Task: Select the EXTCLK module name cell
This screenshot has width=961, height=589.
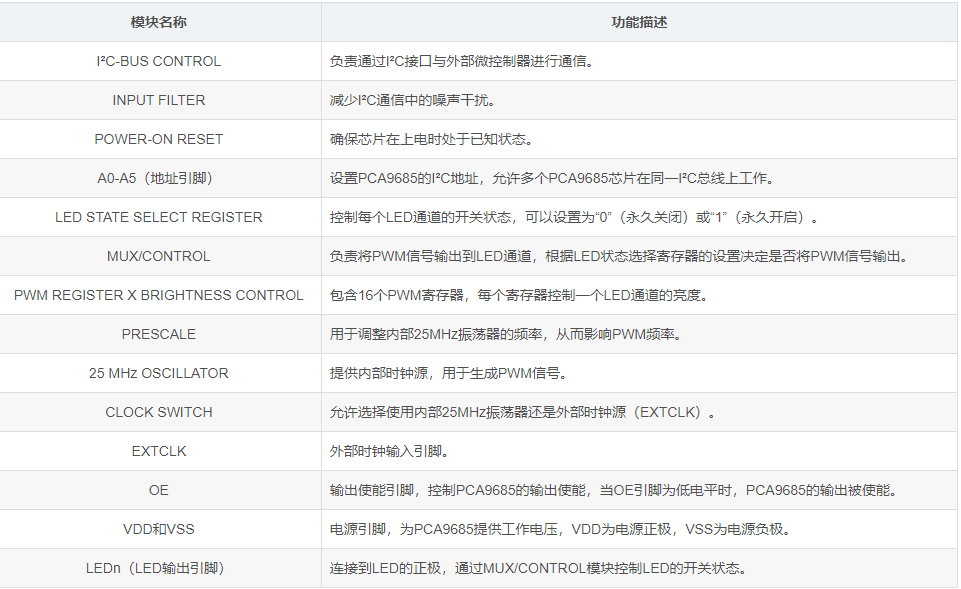Action: [x=159, y=451]
